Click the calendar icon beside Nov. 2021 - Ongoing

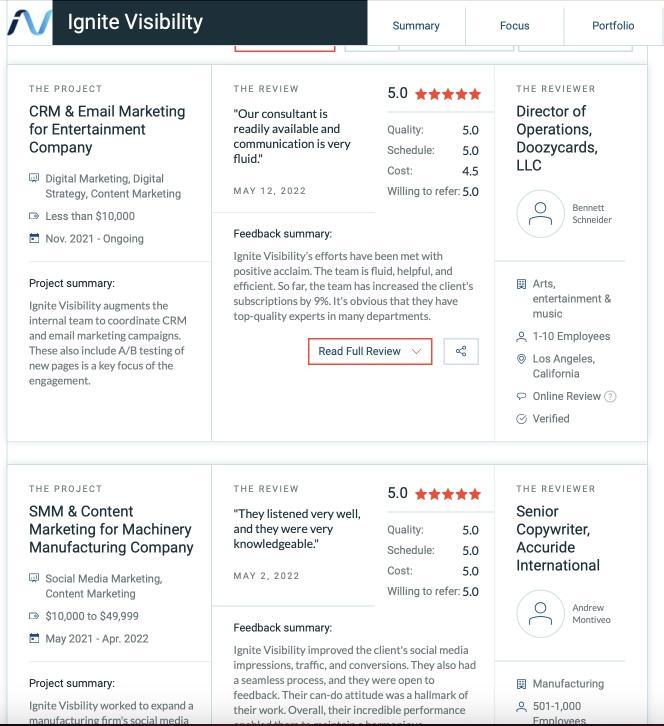coord(34,238)
